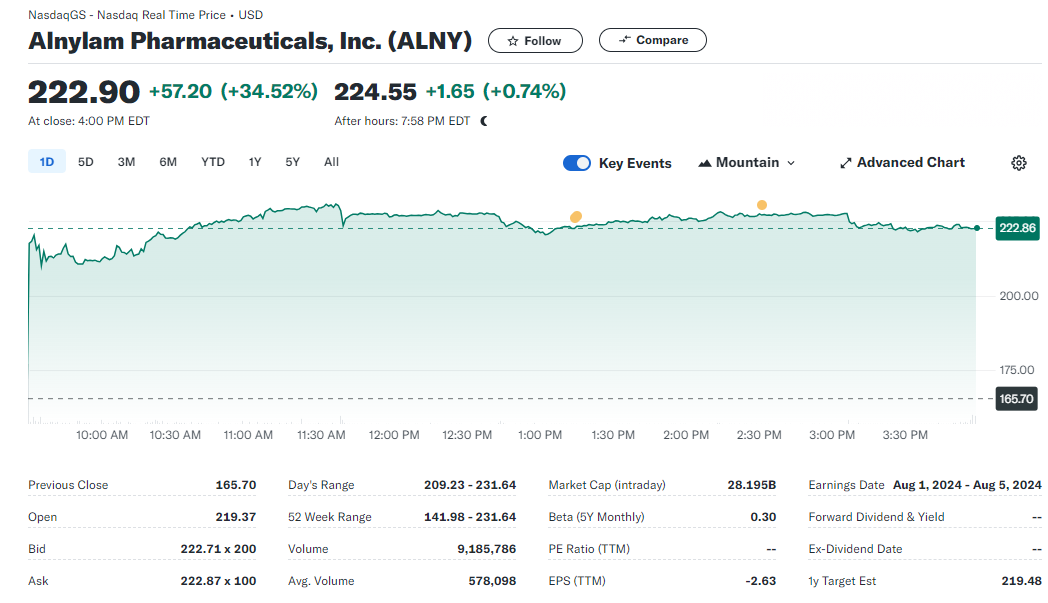Expand the Mountain chart type dropdown

click(791, 163)
